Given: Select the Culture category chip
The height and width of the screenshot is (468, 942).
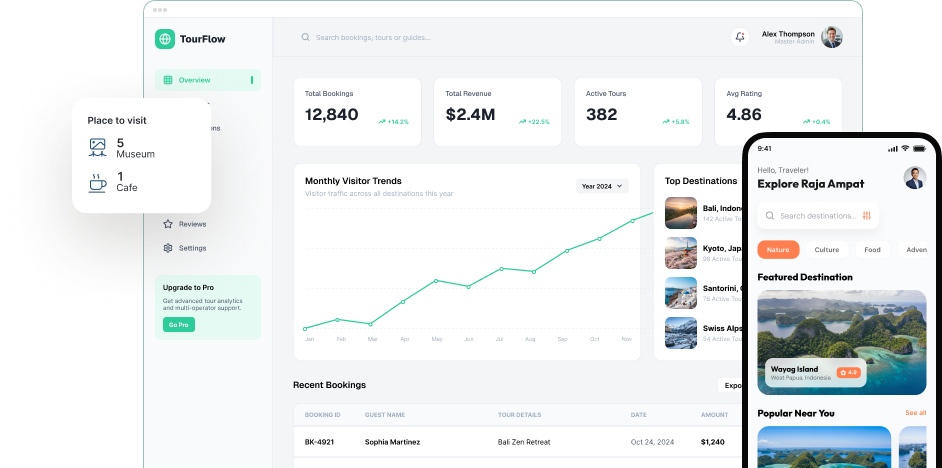Looking at the screenshot, I should click(x=827, y=249).
